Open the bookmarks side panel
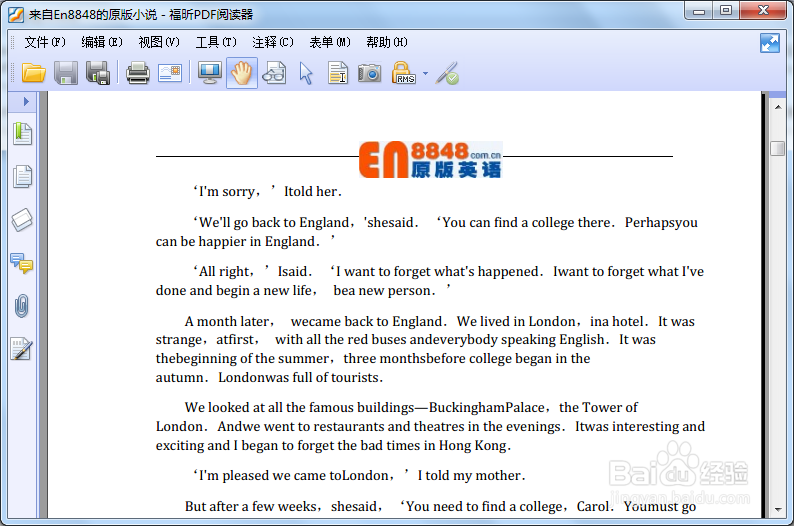The image size is (794, 526). (x=22, y=134)
